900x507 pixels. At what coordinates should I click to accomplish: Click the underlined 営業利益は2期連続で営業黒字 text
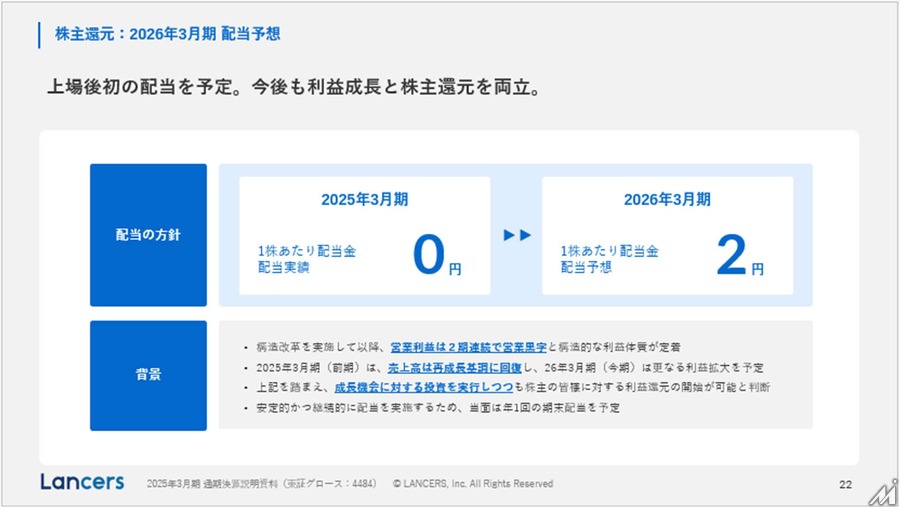(x=468, y=347)
